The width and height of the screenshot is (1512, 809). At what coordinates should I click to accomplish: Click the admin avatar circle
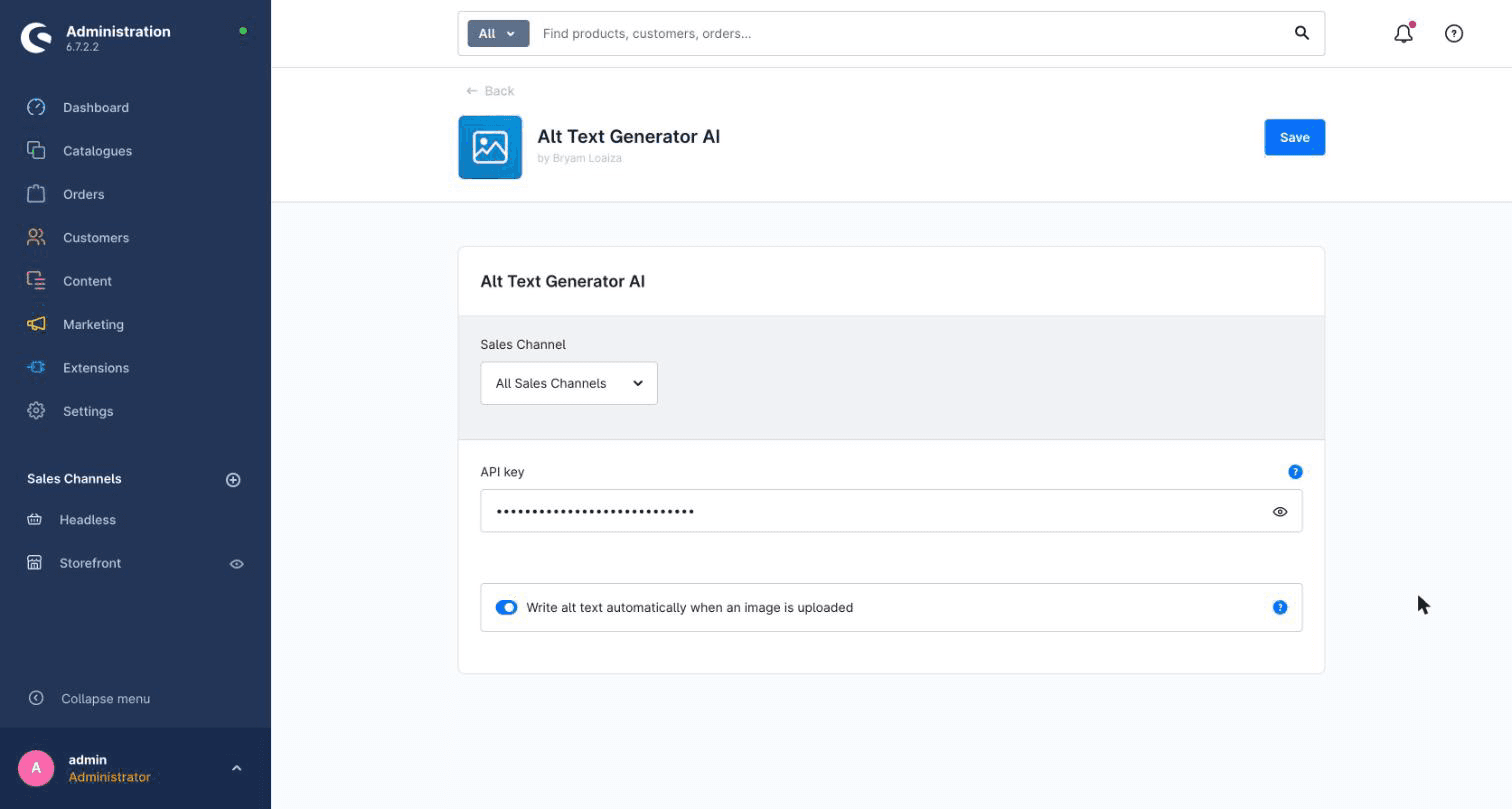tap(36, 768)
